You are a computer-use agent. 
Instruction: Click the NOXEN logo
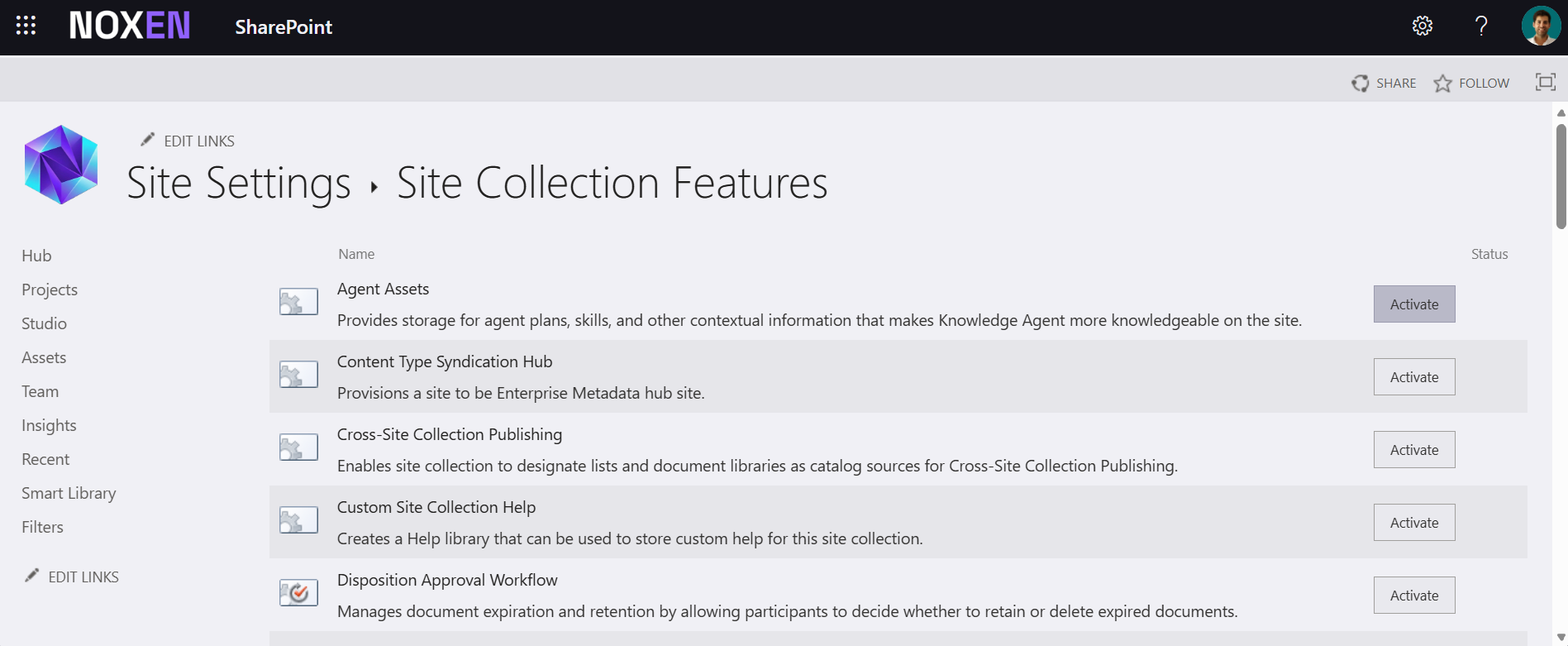coord(130,26)
